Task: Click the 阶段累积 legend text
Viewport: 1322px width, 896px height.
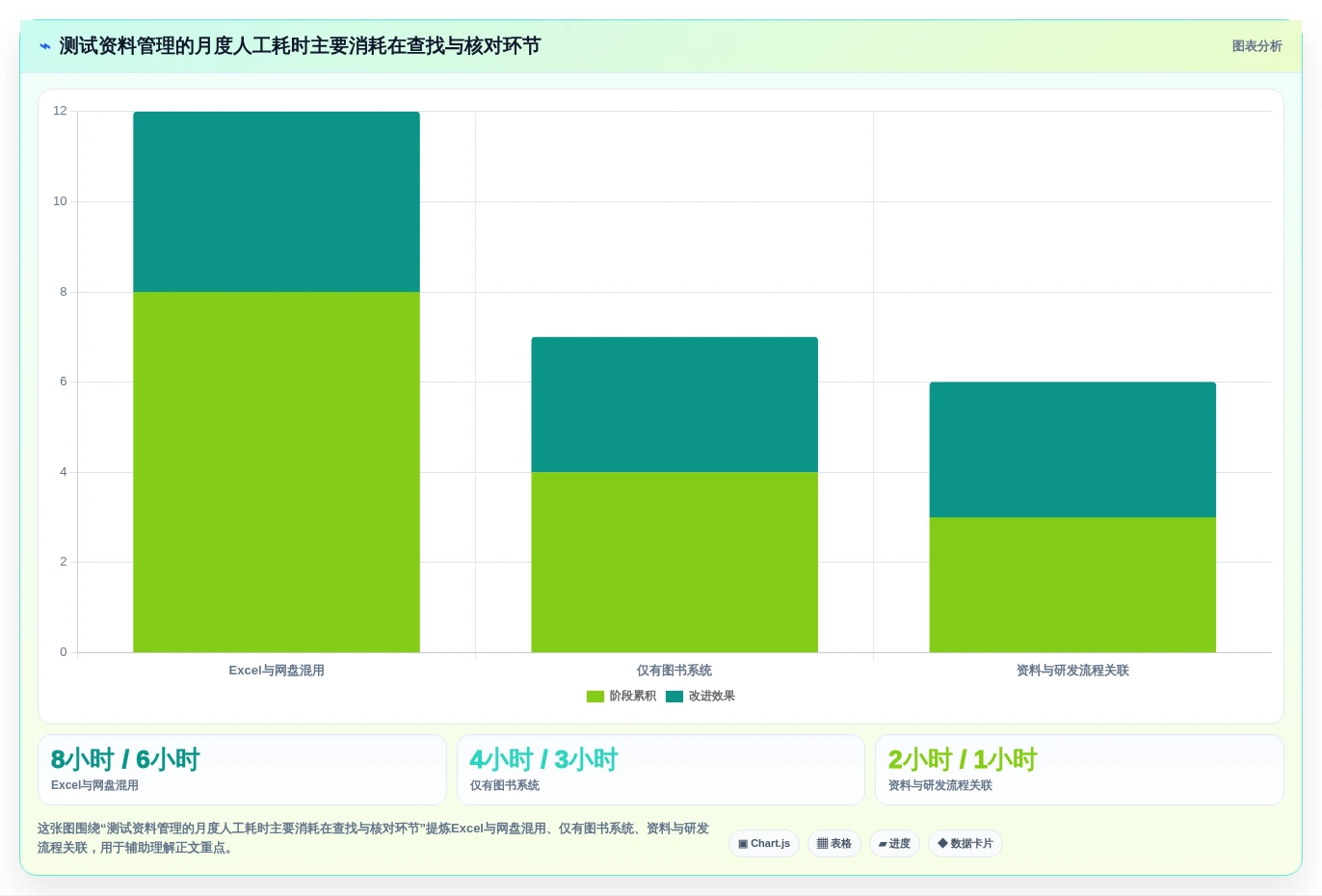Action: (632, 697)
